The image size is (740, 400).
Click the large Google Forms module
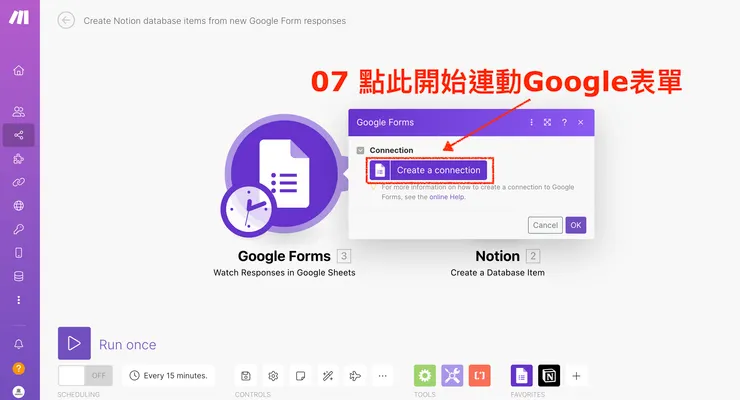(x=284, y=174)
